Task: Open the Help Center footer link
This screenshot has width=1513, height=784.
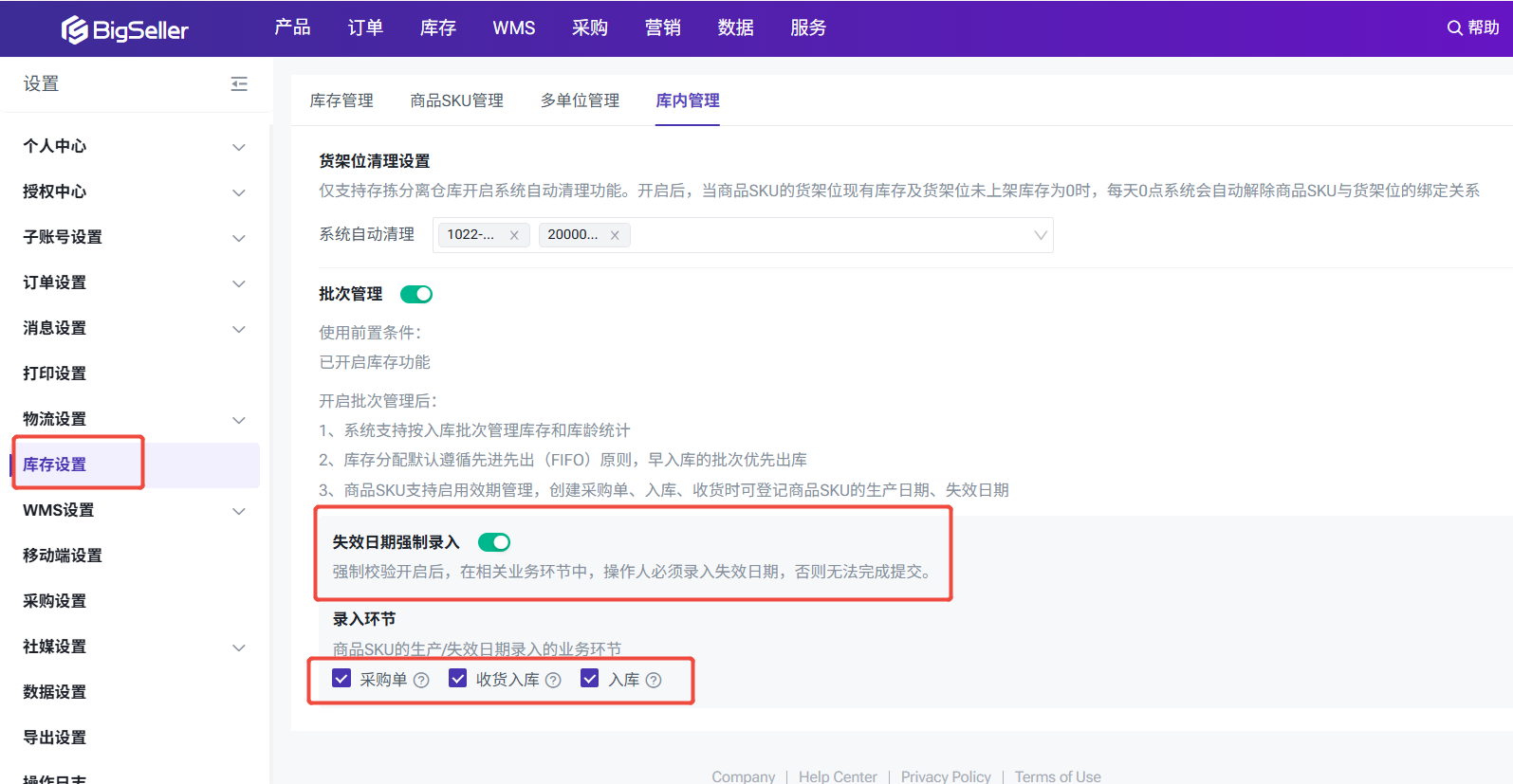Action: tap(838, 776)
